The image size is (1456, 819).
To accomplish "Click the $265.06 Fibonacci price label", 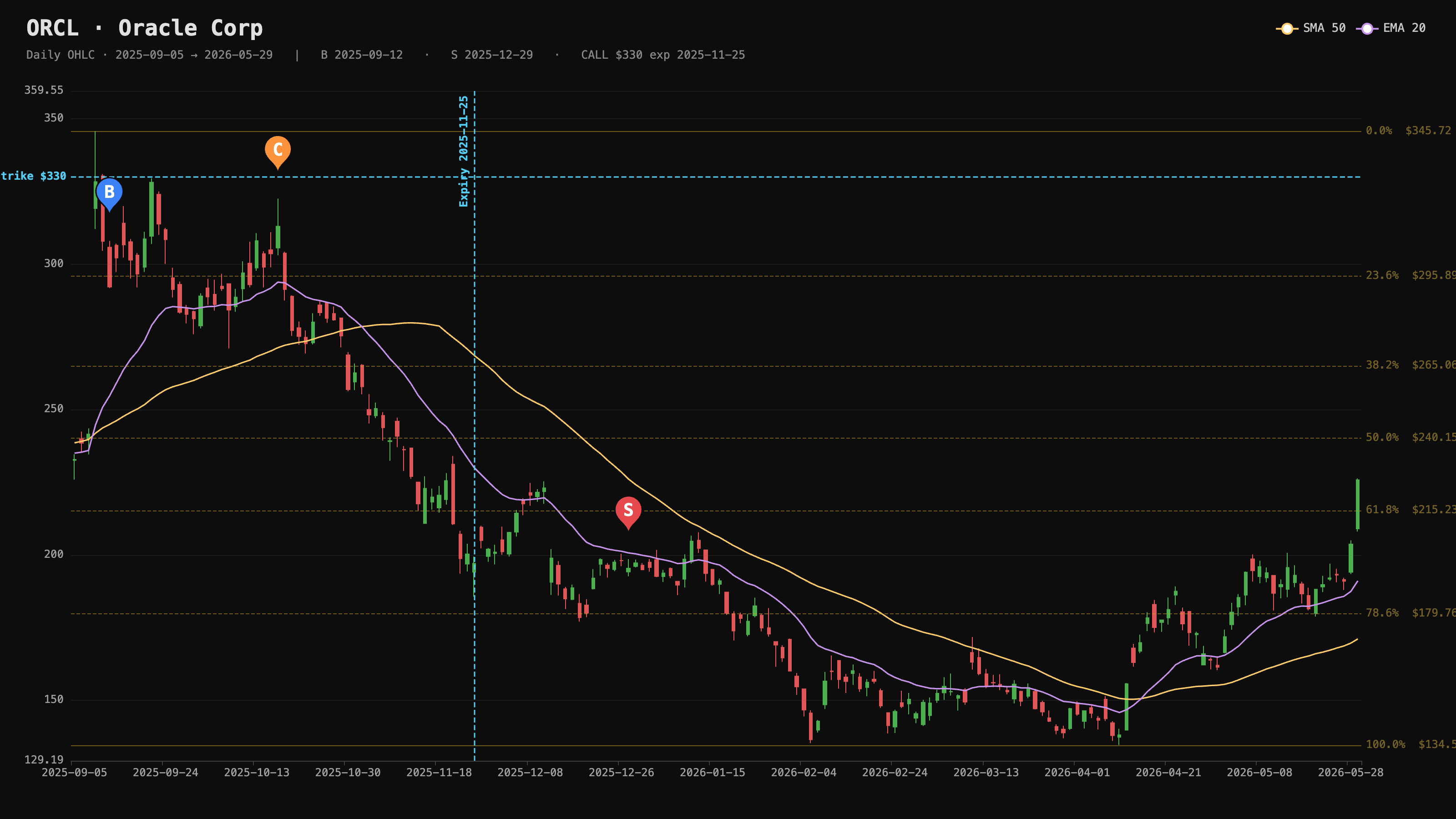I will (1434, 365).
